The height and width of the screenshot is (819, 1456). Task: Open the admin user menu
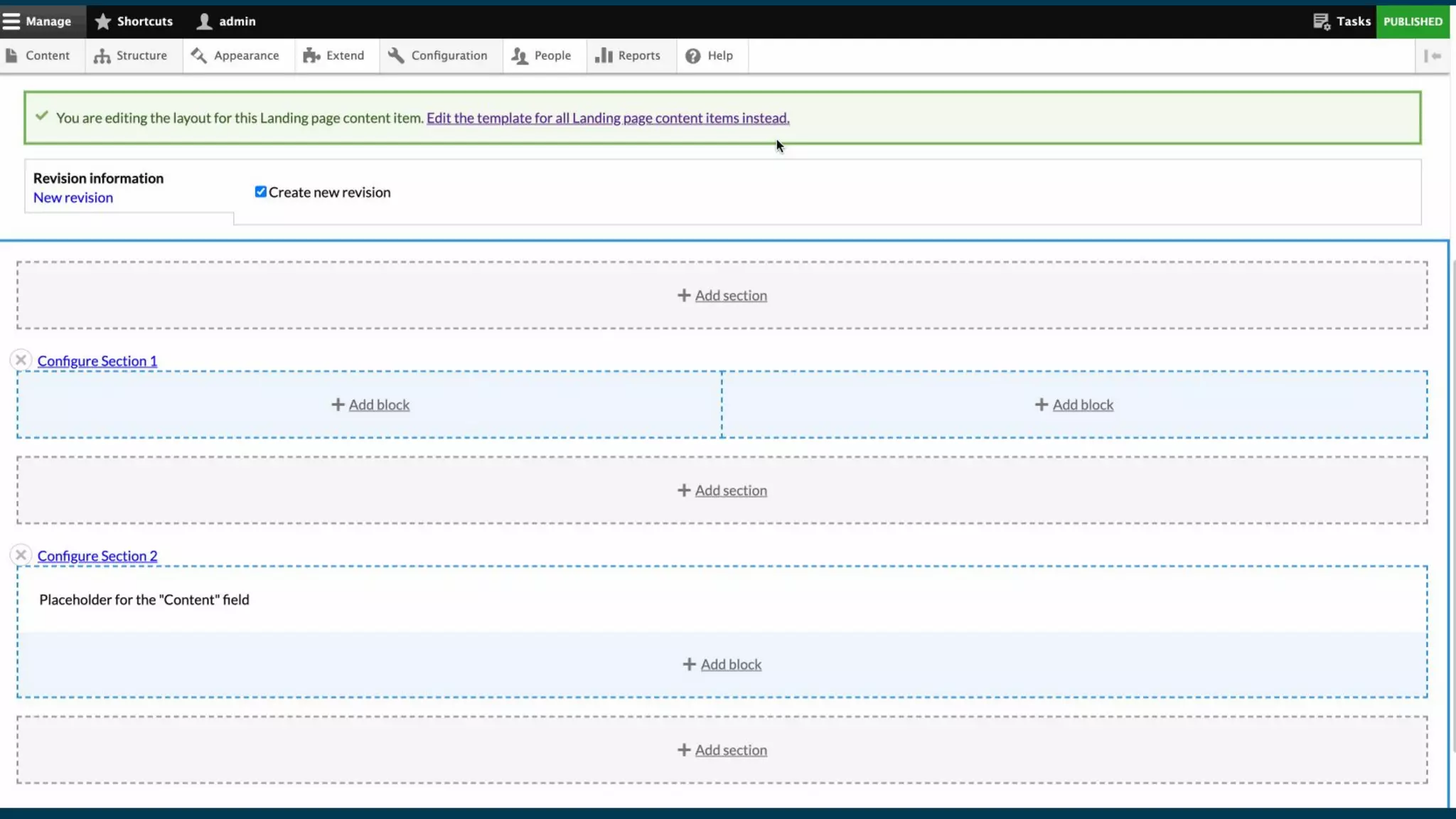(x=226, y=21)
